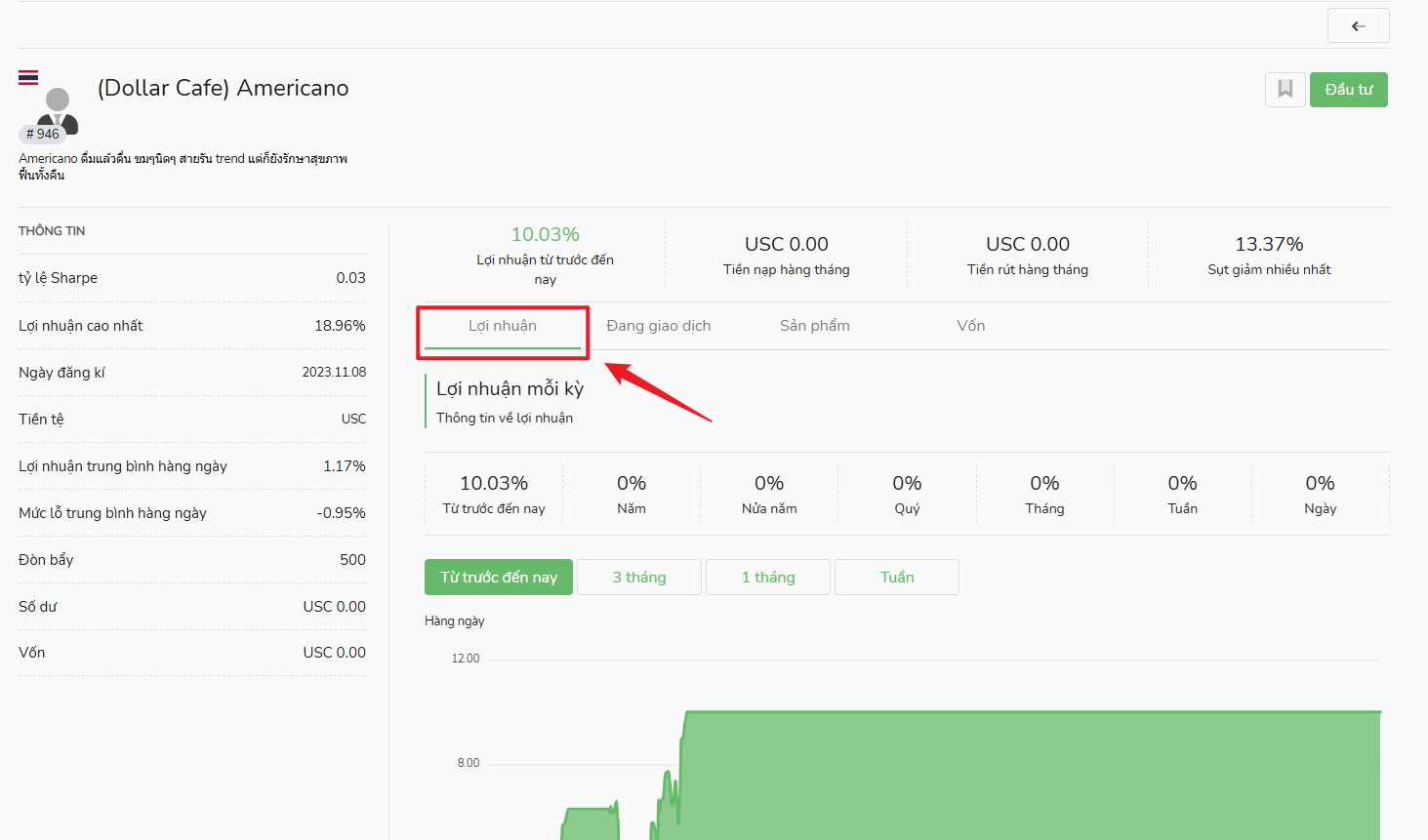Click the tỷ lệ Sharpe row label
The width and height of the screenshot is (1428, 840).
pos(58,278)
